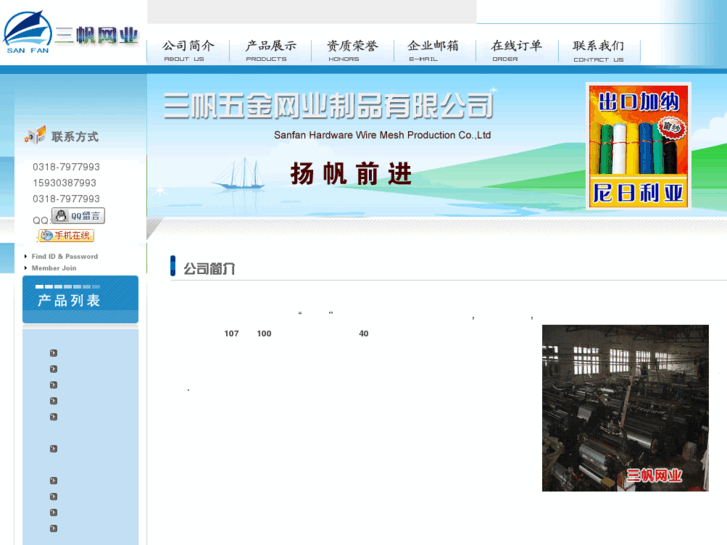
Task: Click the sailing ship graphic in the banner
Action: pyautogui.click(x=238, y=174)
